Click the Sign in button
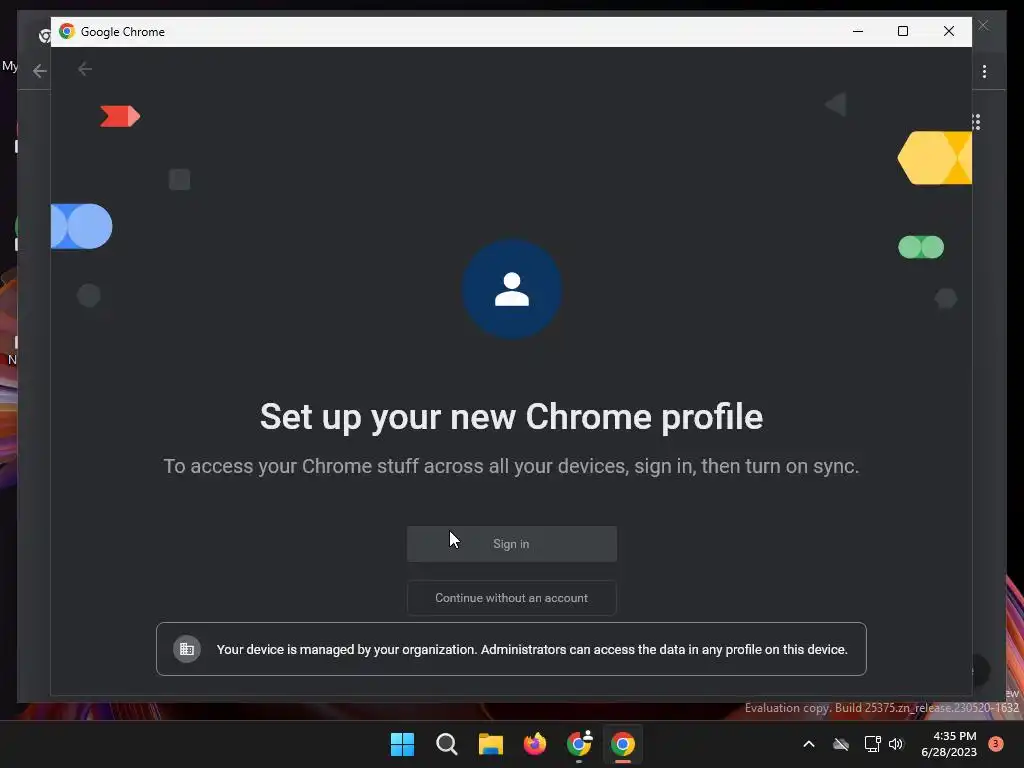Screen dimensions: 1024x768 coord(511,543)
